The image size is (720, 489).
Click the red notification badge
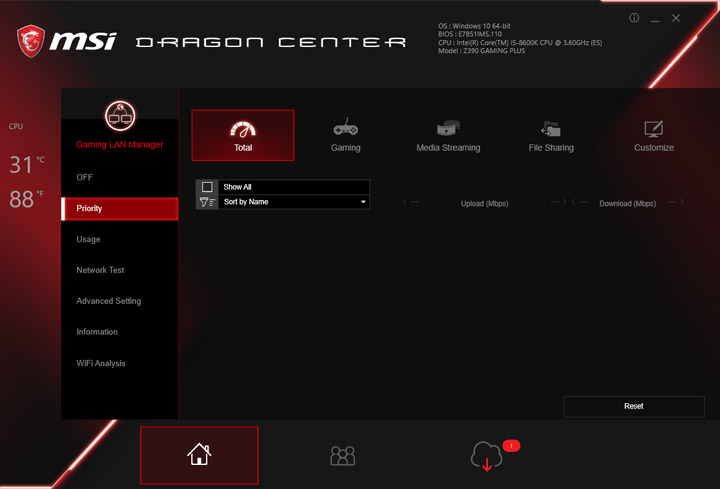tap(511, 446)
